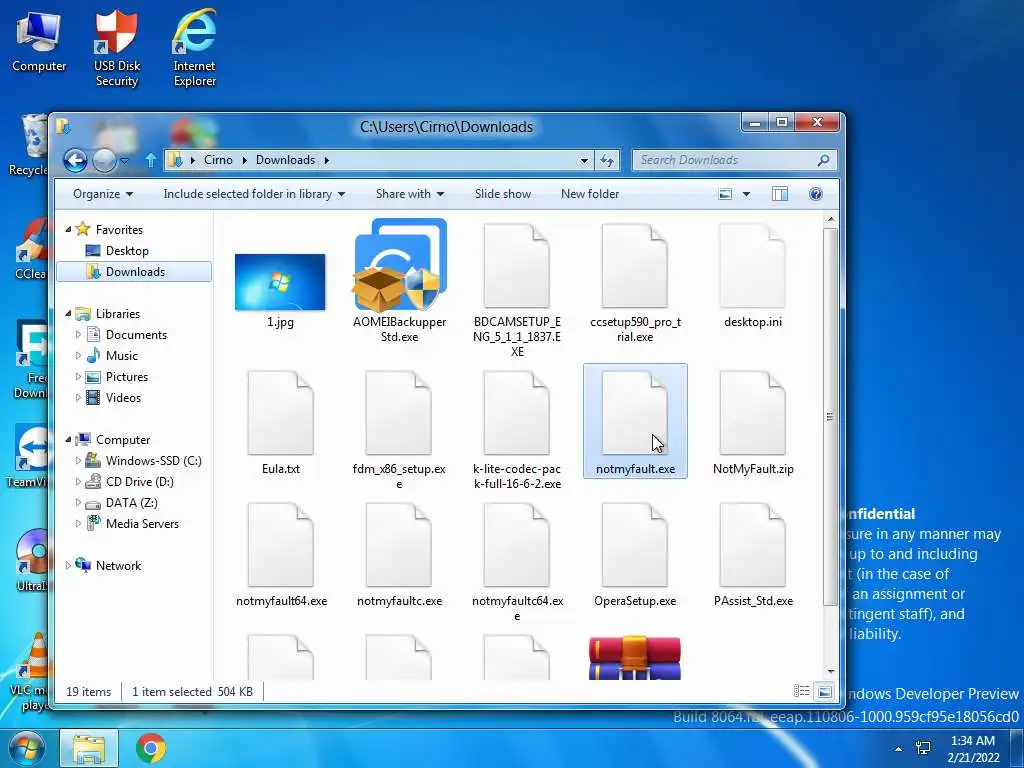Open address bar history dropdown

(x=584, y=161)
